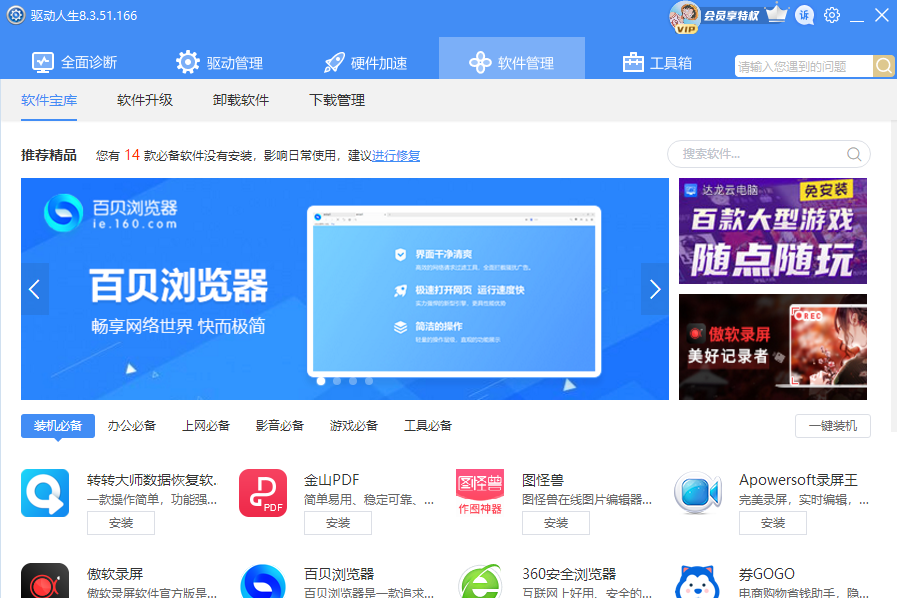Switch to 驱动管理 tab
897x598 pixels.
click(220, 62)
